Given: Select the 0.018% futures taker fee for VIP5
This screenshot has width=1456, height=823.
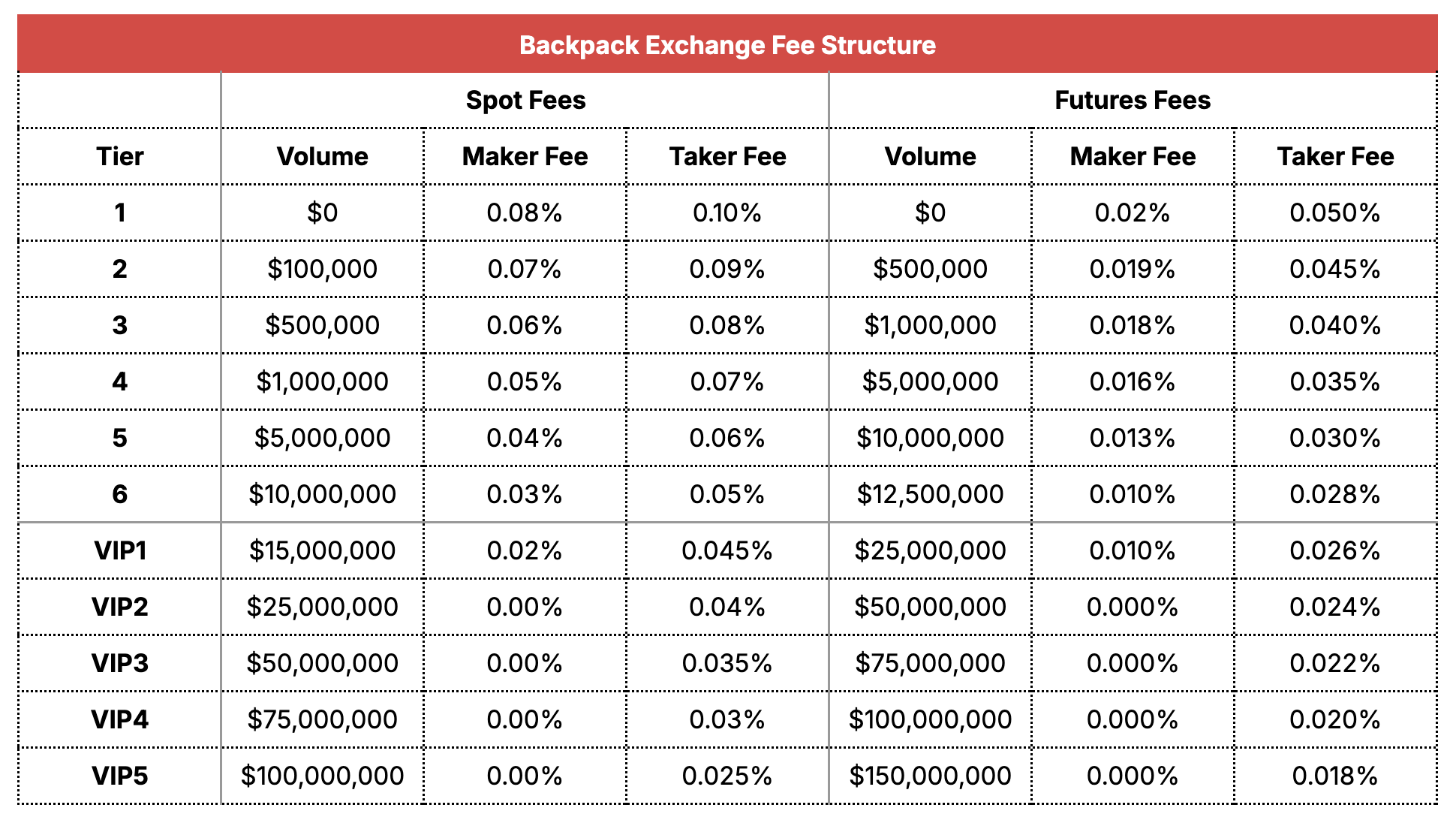Looking at the screenshot, I should [1334, 776].
